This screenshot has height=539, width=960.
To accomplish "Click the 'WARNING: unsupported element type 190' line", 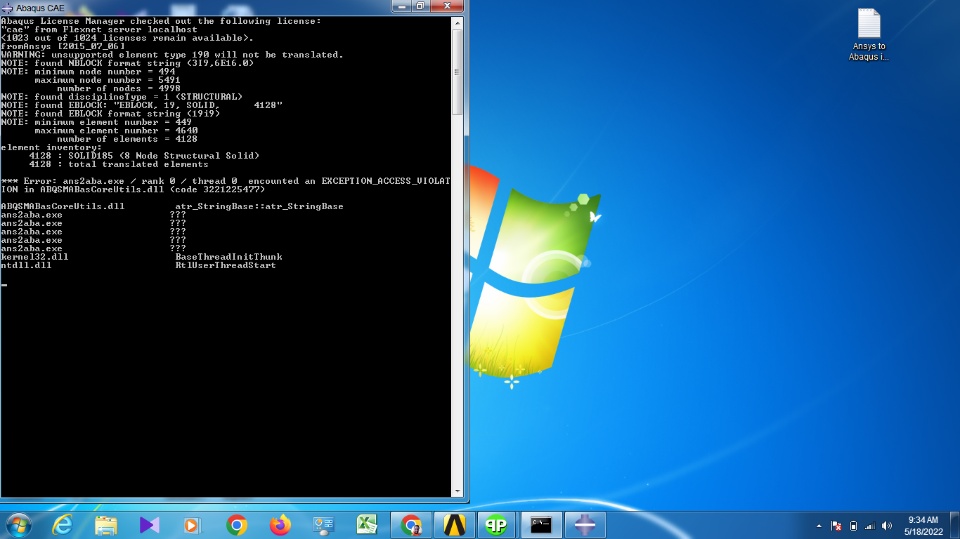I will [172, 55].
